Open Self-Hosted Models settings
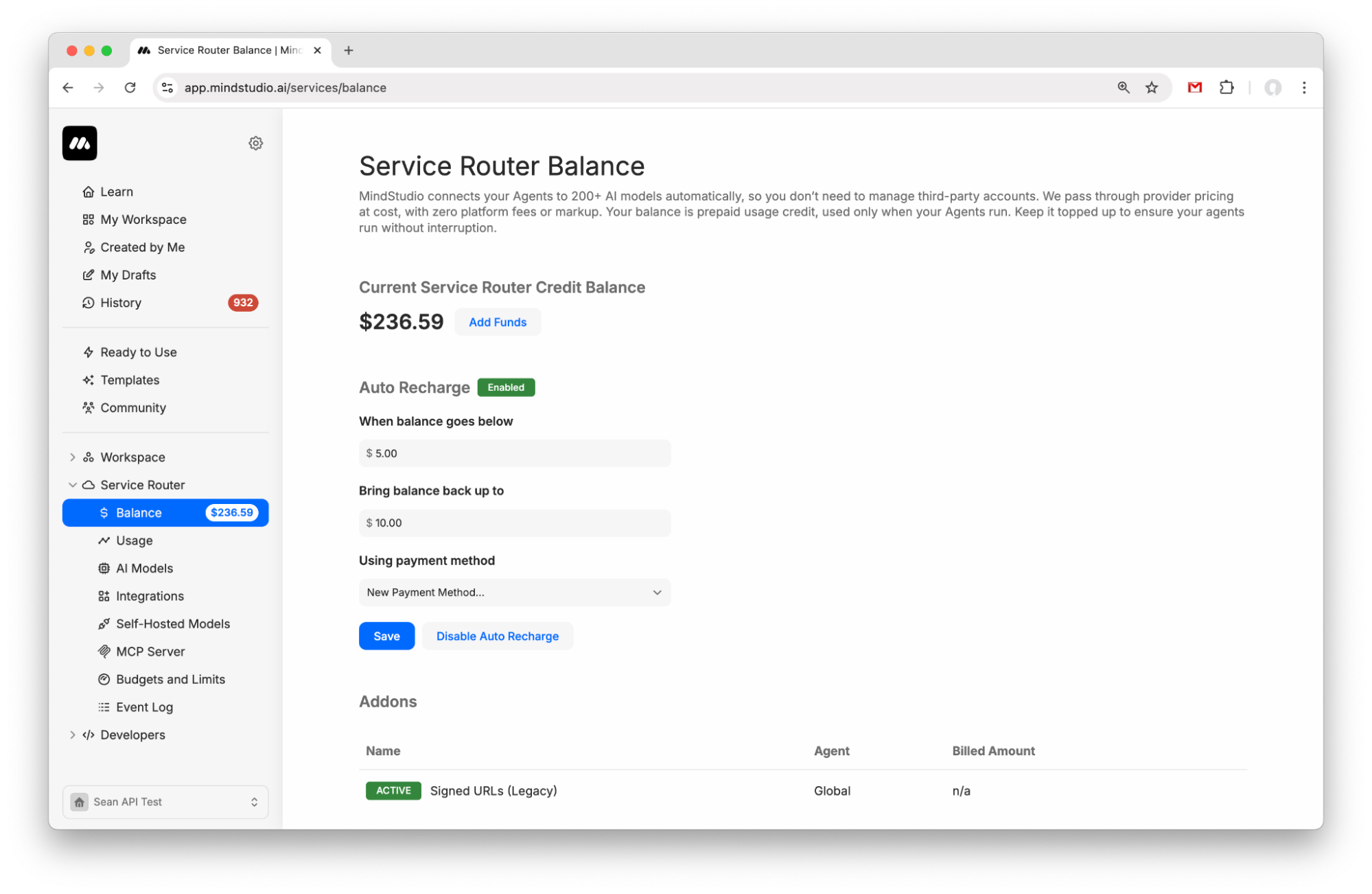The image size is (1372, 894). pyautogui.click(x=173, y=623)
